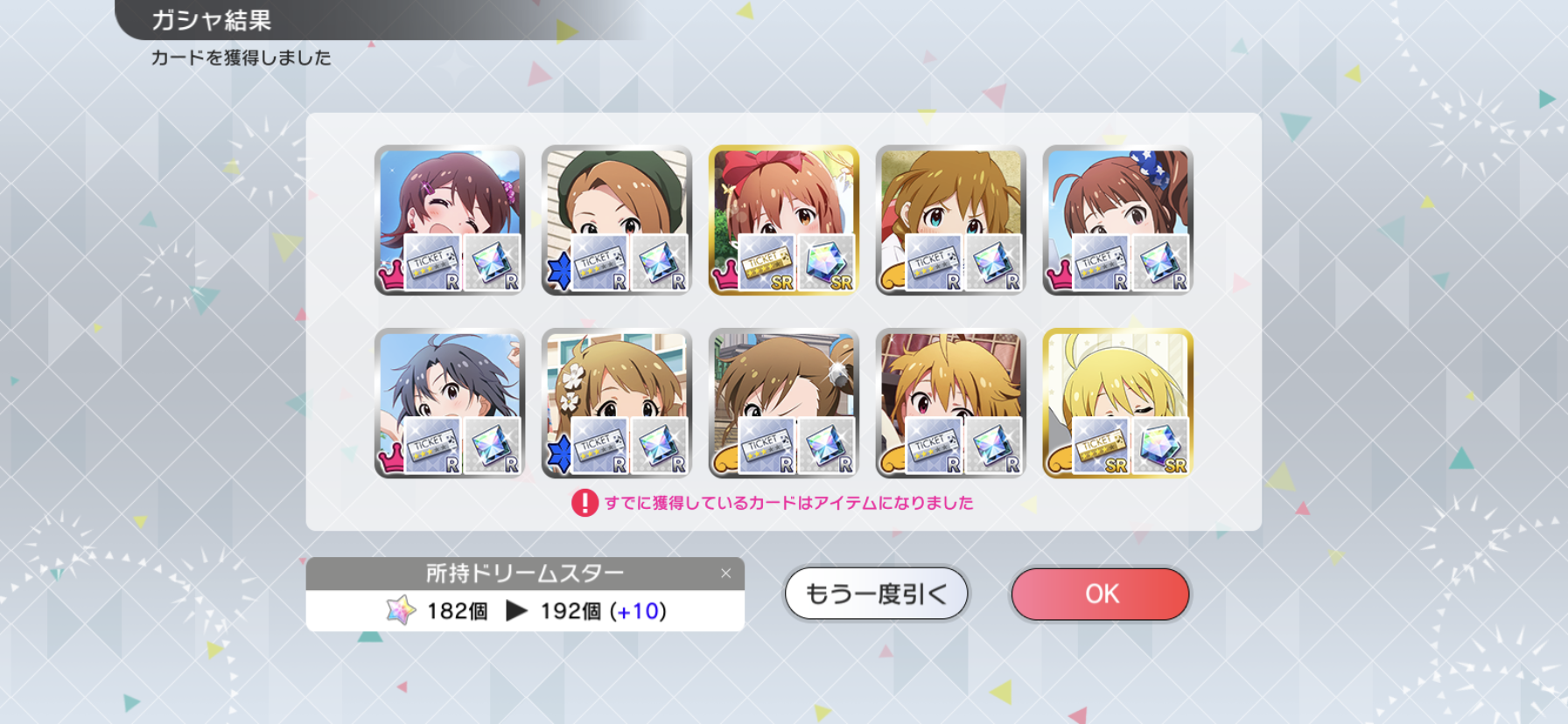The image size is (1568, 724).
Task: Open the green beret girl card
Action: click(x=617, y=220)
